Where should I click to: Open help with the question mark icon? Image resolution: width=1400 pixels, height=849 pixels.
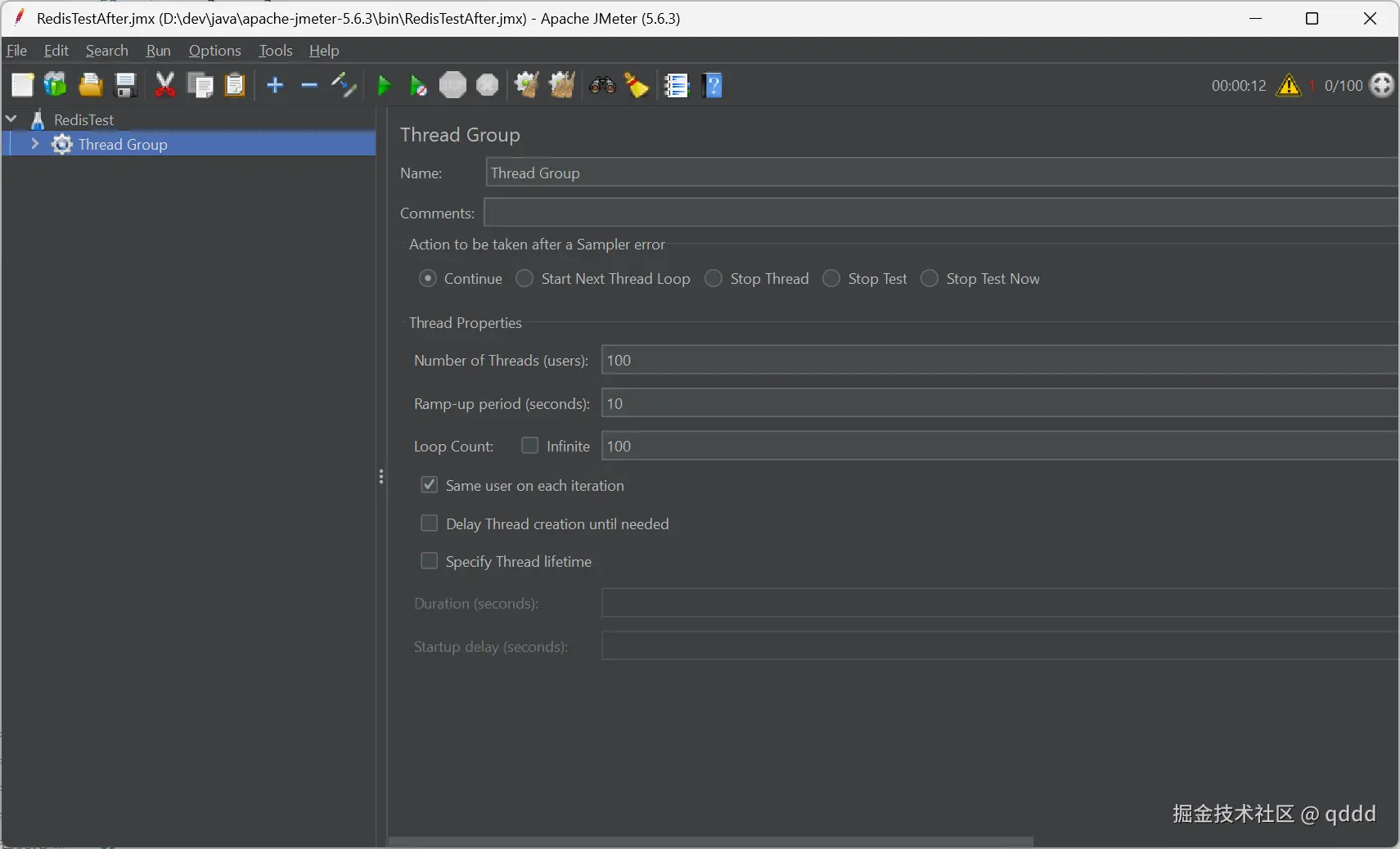pyautogui.click(x=713, y=85)
